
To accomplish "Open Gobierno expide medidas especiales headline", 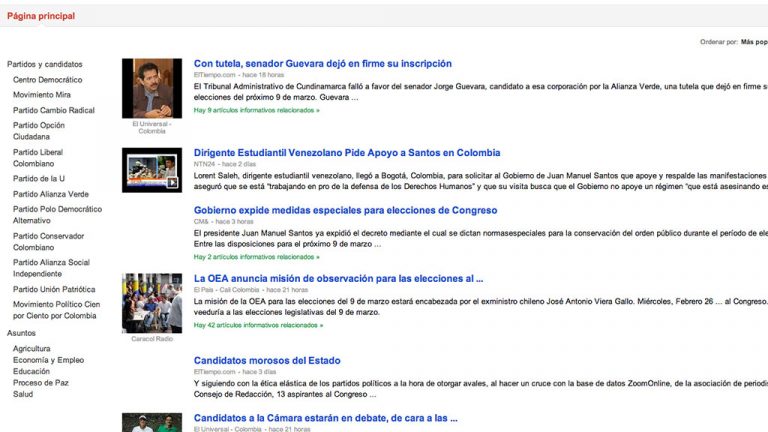I will pos(345,210).
